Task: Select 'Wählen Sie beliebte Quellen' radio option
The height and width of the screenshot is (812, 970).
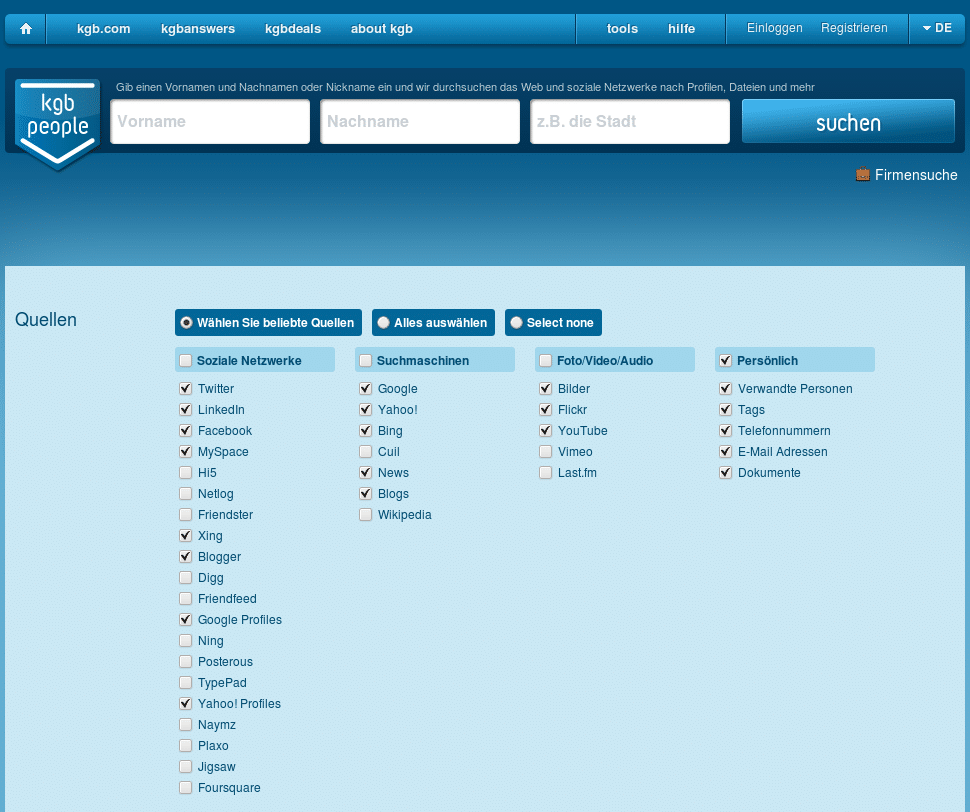Action: pyautogui.click(x=186, y=323)
